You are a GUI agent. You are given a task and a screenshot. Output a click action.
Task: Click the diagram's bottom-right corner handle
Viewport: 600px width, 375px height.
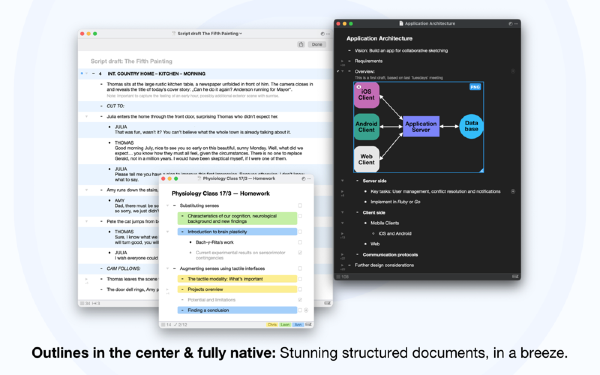(481, 170)
